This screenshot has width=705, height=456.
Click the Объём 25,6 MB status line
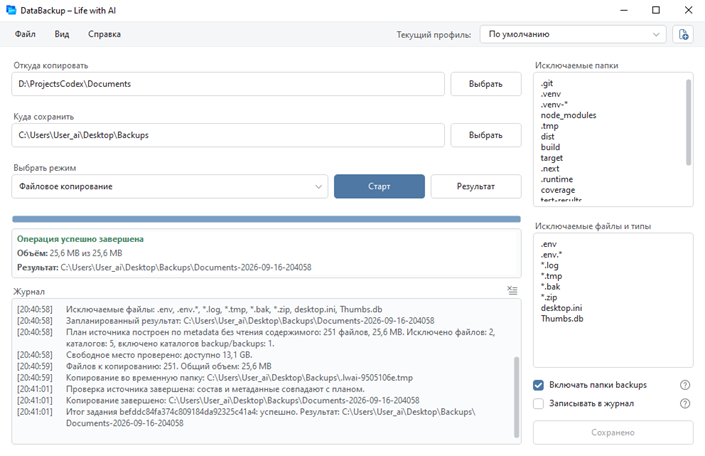click(x=70, y=253)
